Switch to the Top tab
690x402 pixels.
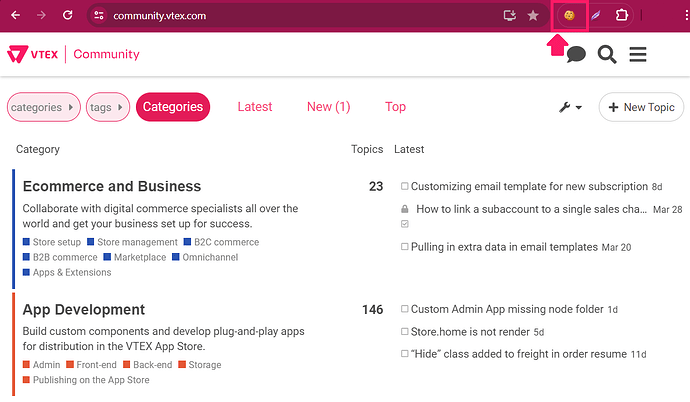[395, 107]
